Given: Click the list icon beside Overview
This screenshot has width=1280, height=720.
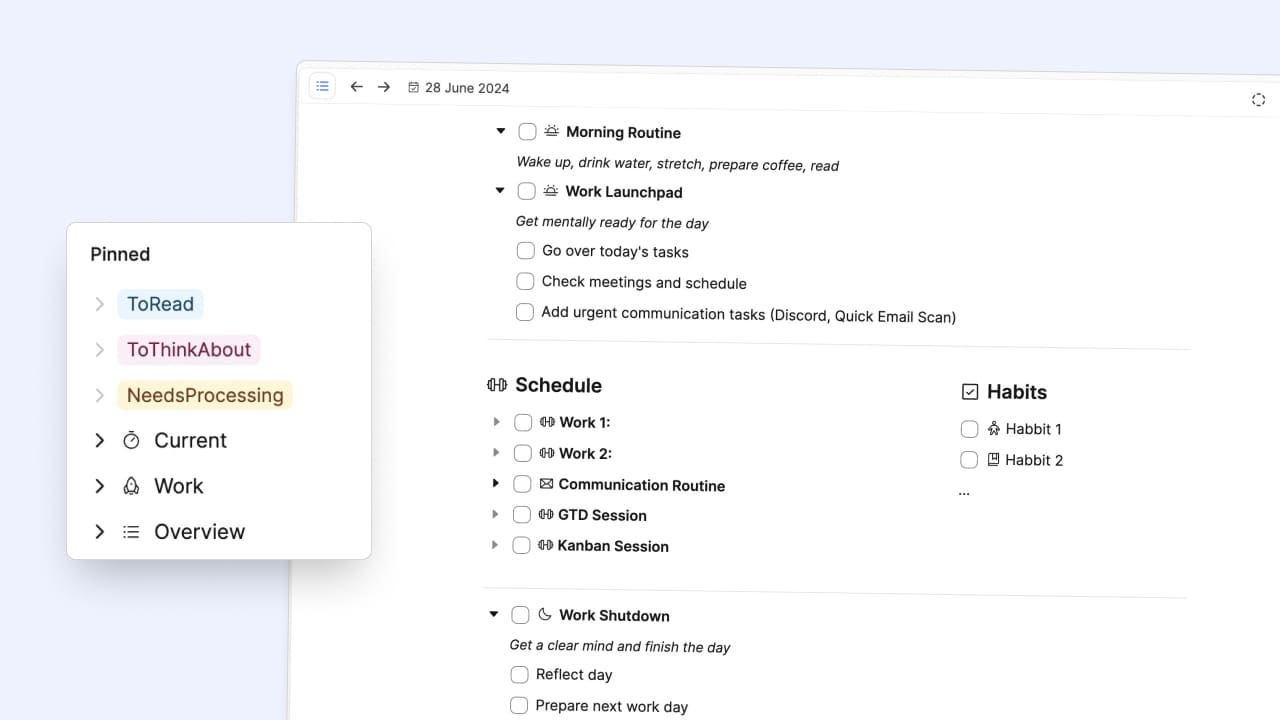Looking at the screenshot, I should [131, 532].
